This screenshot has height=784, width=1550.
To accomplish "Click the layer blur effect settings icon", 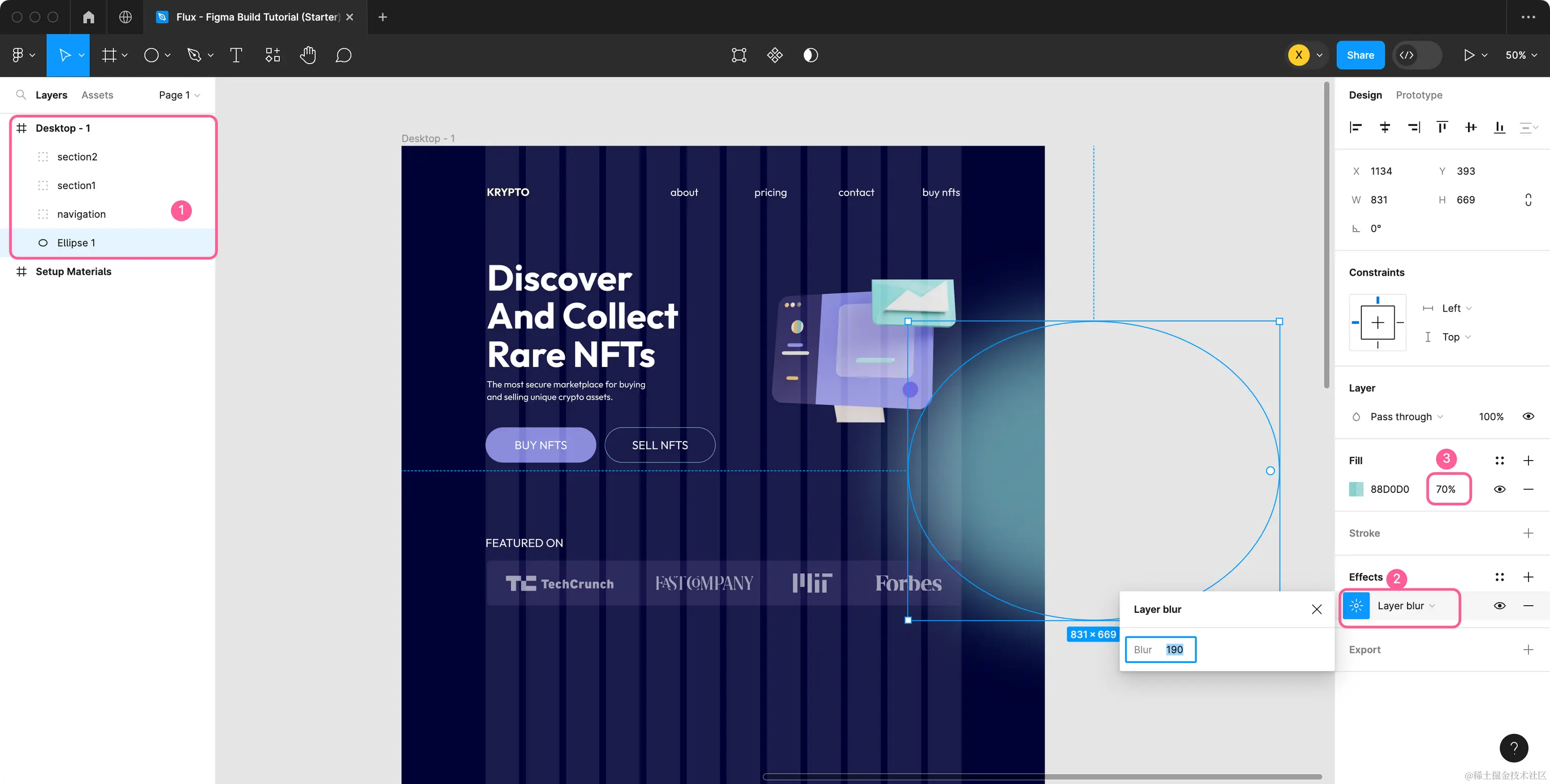I will pos(1356,606).
